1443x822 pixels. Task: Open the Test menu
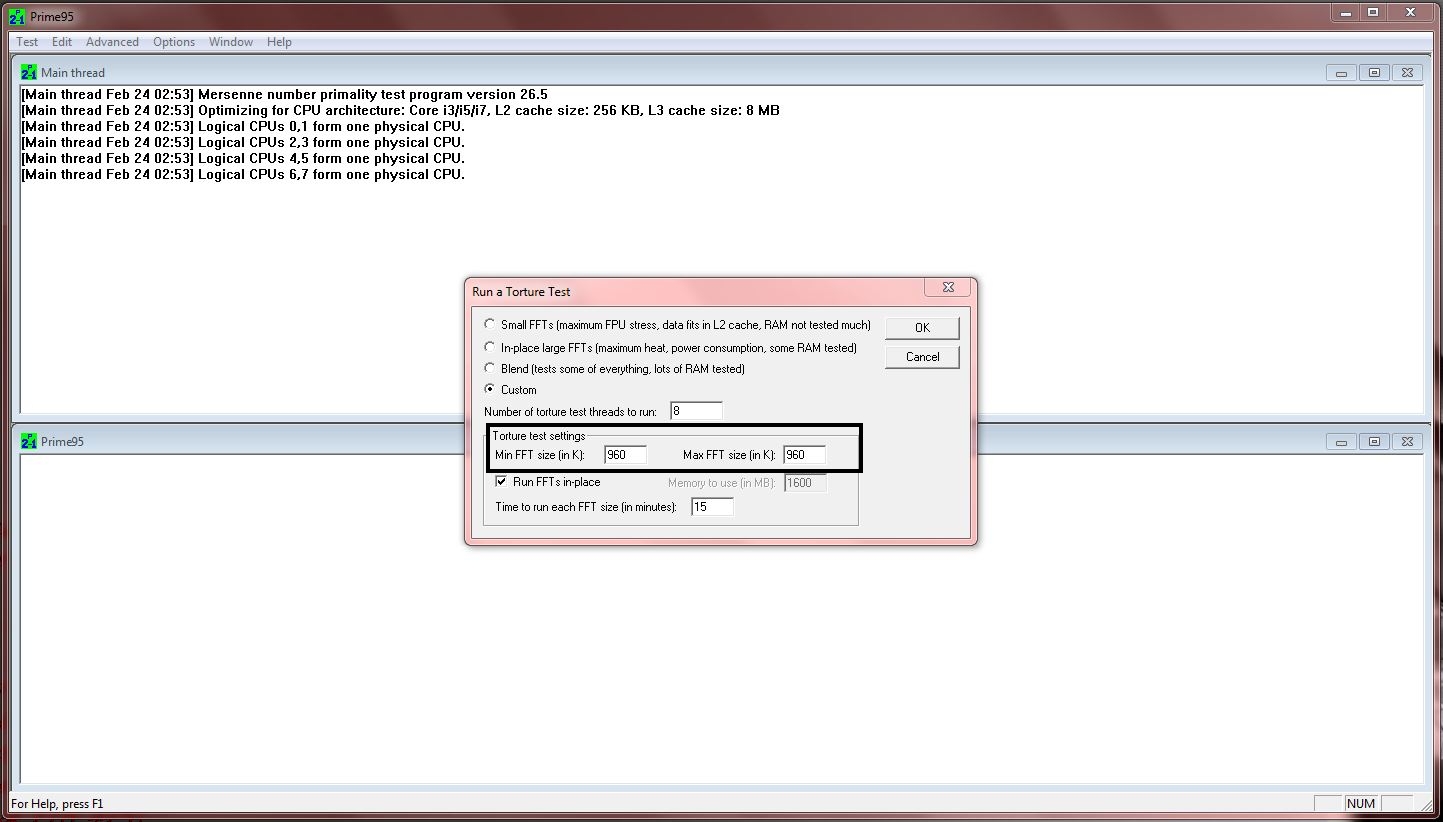coord(27,42)
